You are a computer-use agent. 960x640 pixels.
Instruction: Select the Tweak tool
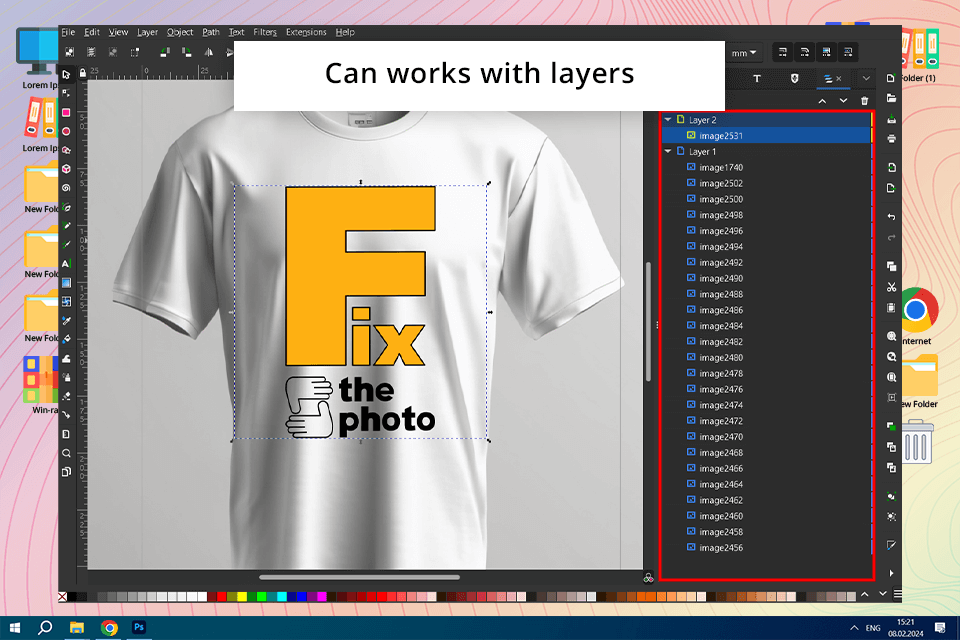(66, 358)
